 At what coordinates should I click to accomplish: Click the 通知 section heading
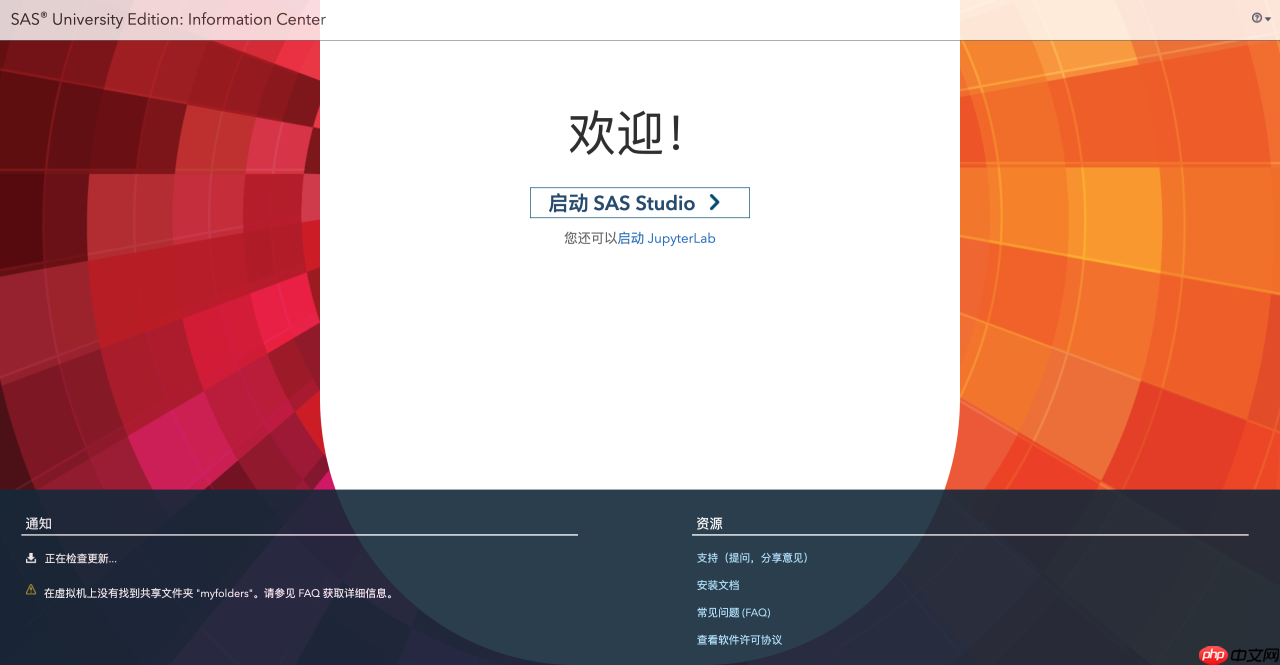click(39, 523)
